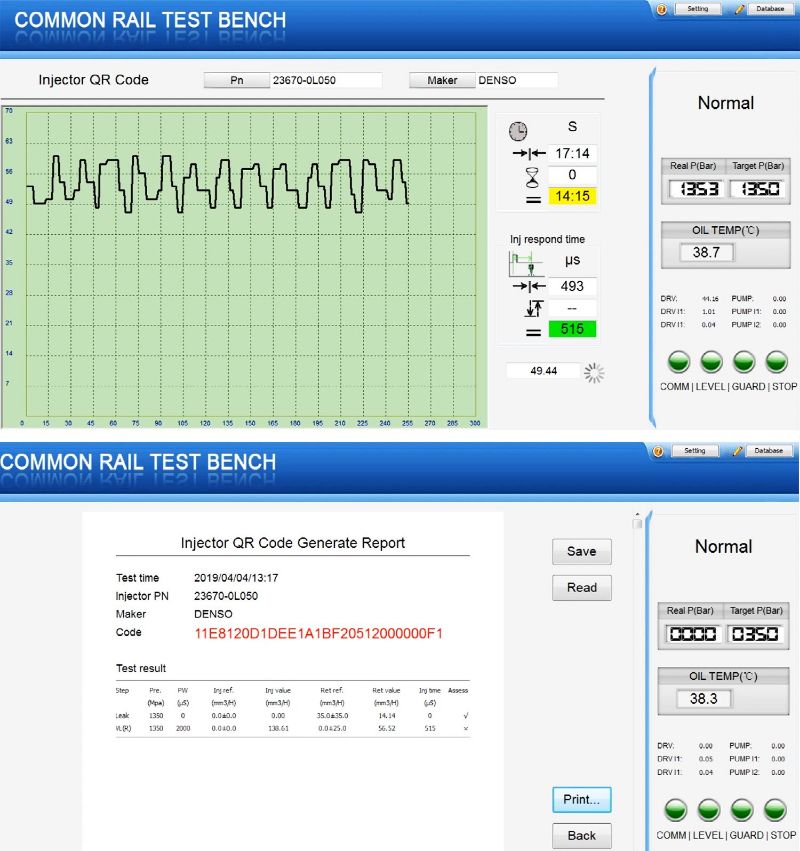The image size is (800, 851).
Task: Click the Maker button
Action: click(442, 80)
